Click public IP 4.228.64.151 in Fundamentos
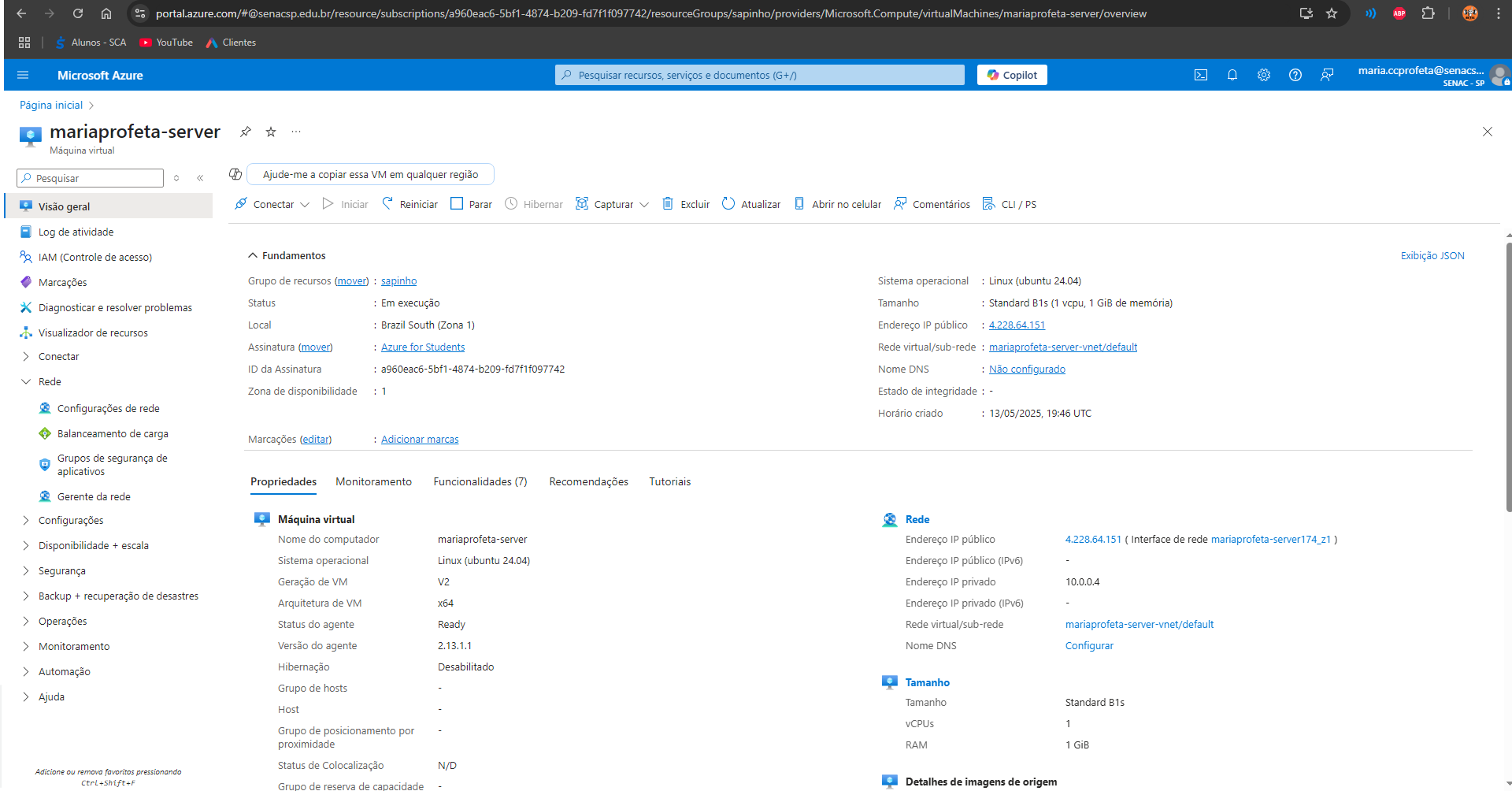This screenshot has height=791, width=1512. (x=1017, y=325)
